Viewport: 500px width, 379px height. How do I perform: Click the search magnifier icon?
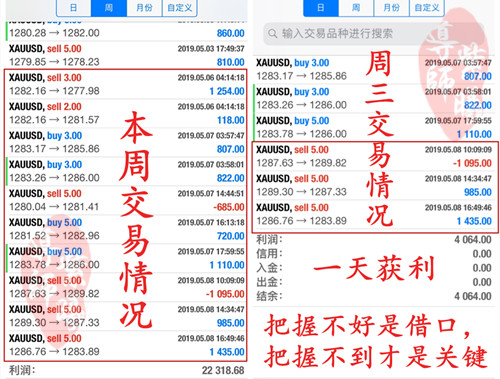point(272,34)
